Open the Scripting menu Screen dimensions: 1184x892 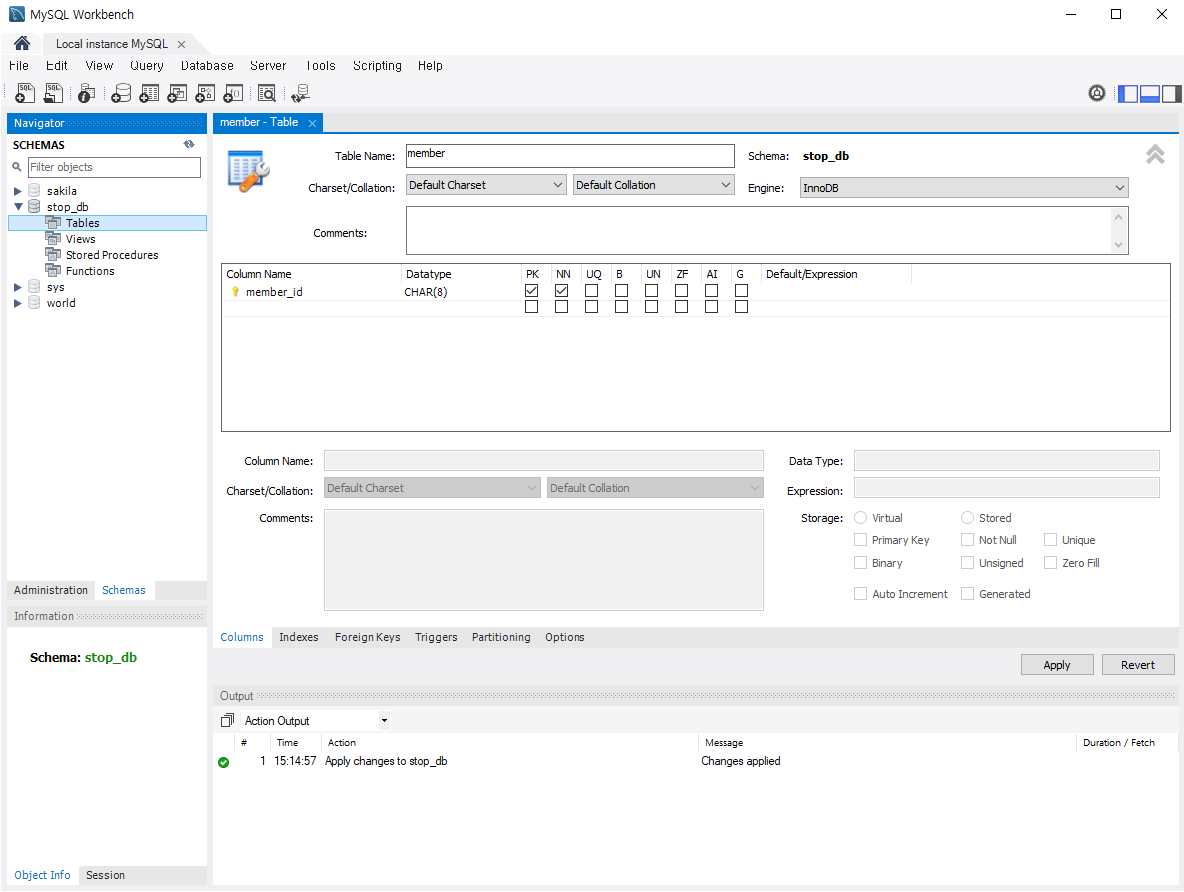[377, 66]
